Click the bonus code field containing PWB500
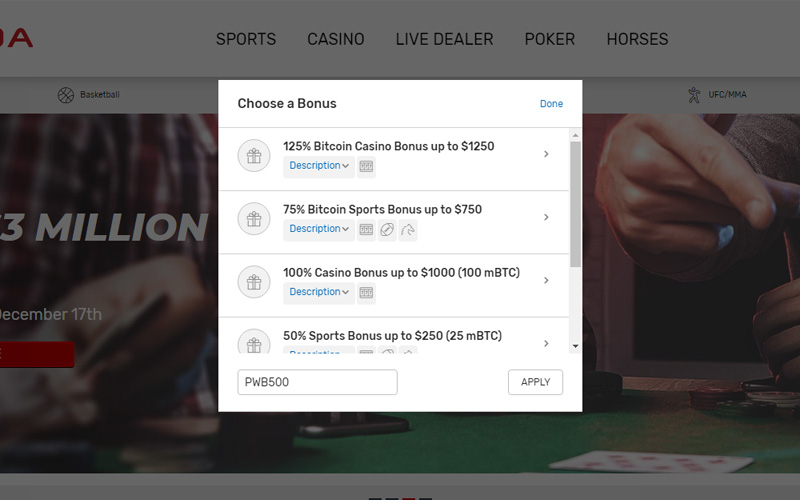This screenshot has height=500, width=800. coord(317,382)
